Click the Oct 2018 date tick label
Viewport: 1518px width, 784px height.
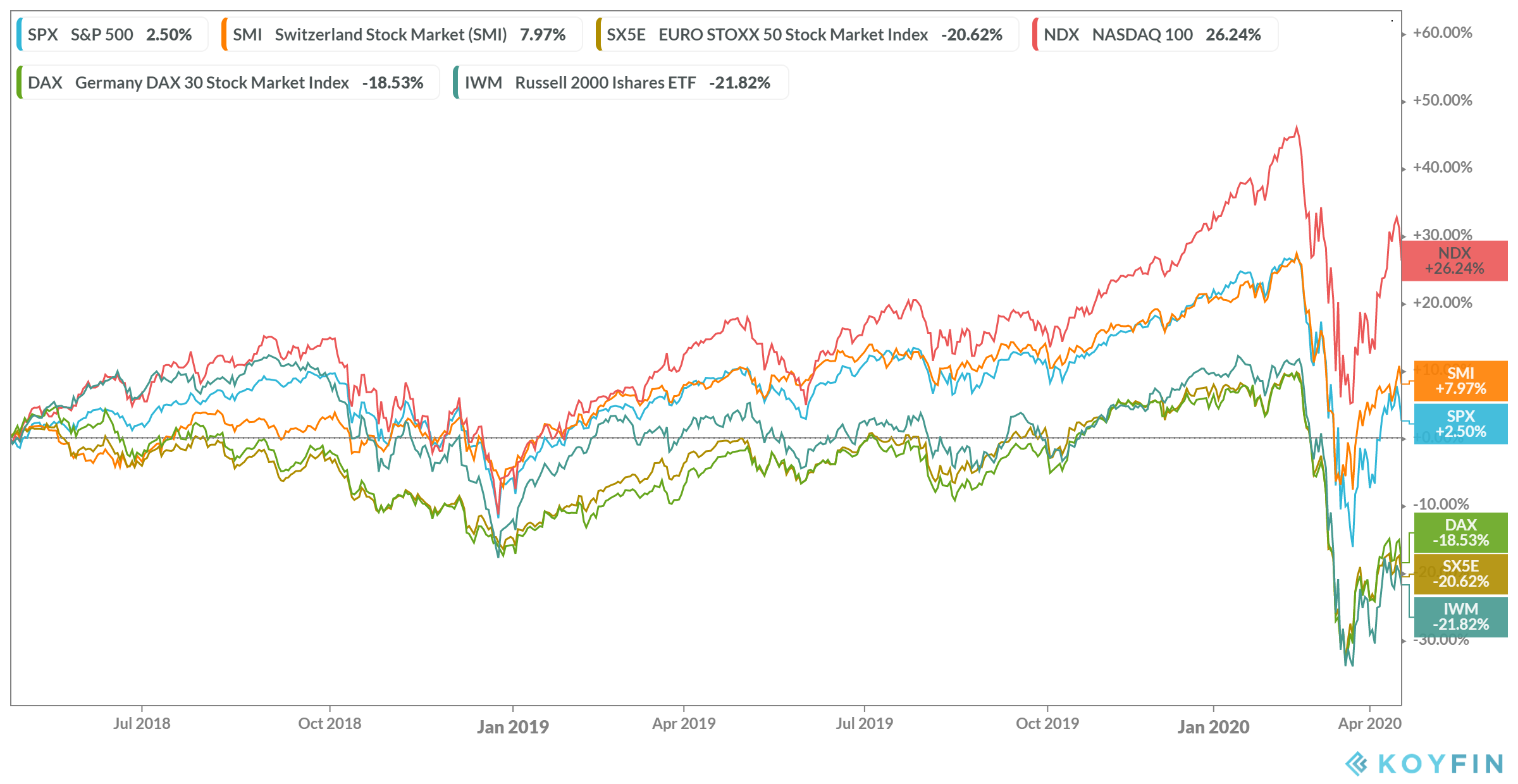(x=330, y=723)
